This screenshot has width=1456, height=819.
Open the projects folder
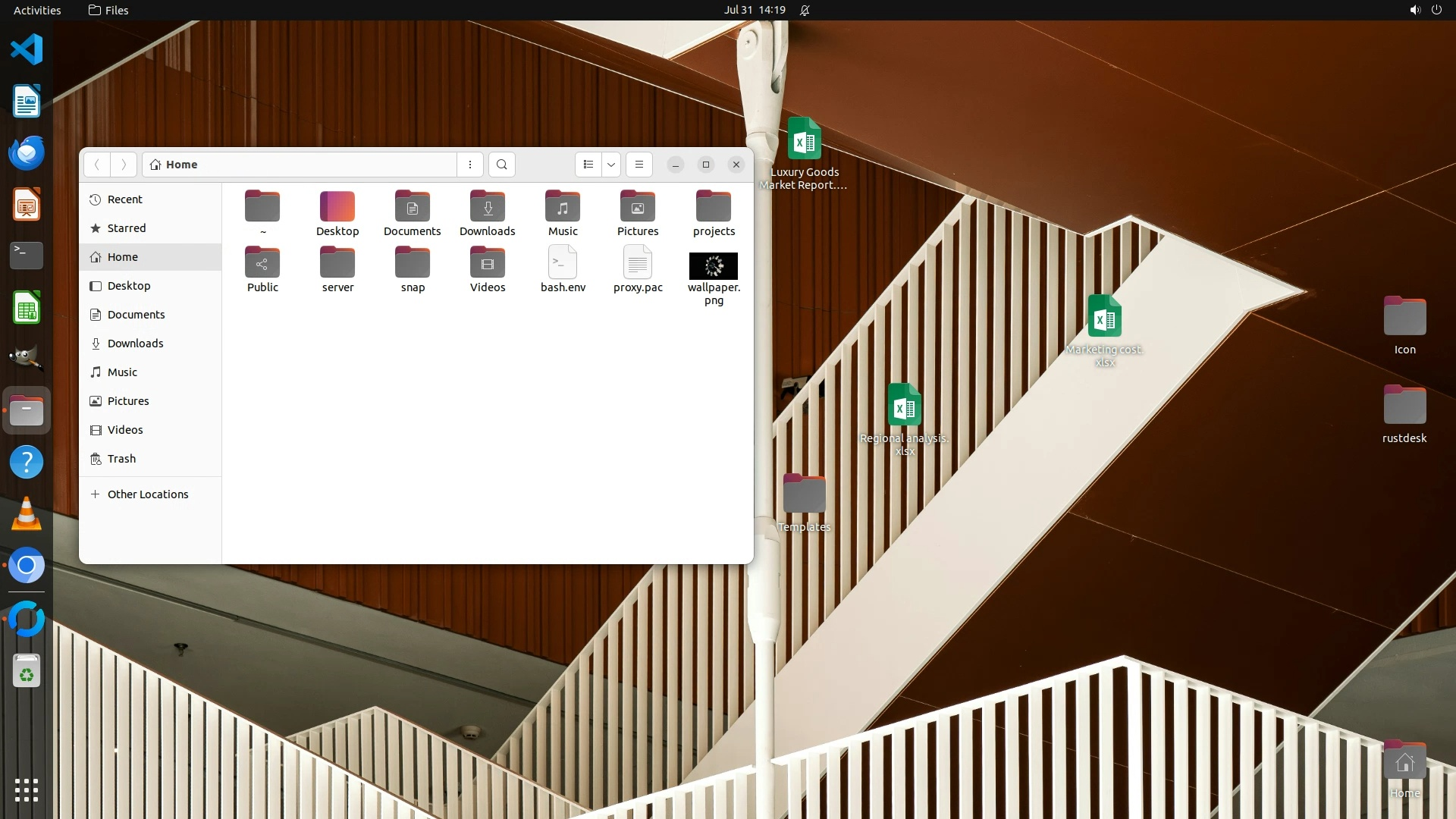[x=713, y=207]
